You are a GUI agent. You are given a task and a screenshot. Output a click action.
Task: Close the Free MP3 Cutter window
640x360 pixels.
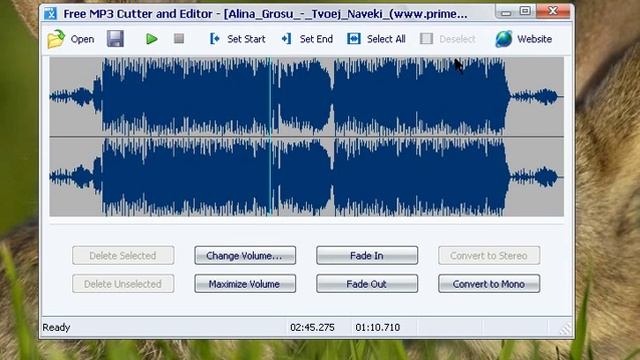pos(553,11)
